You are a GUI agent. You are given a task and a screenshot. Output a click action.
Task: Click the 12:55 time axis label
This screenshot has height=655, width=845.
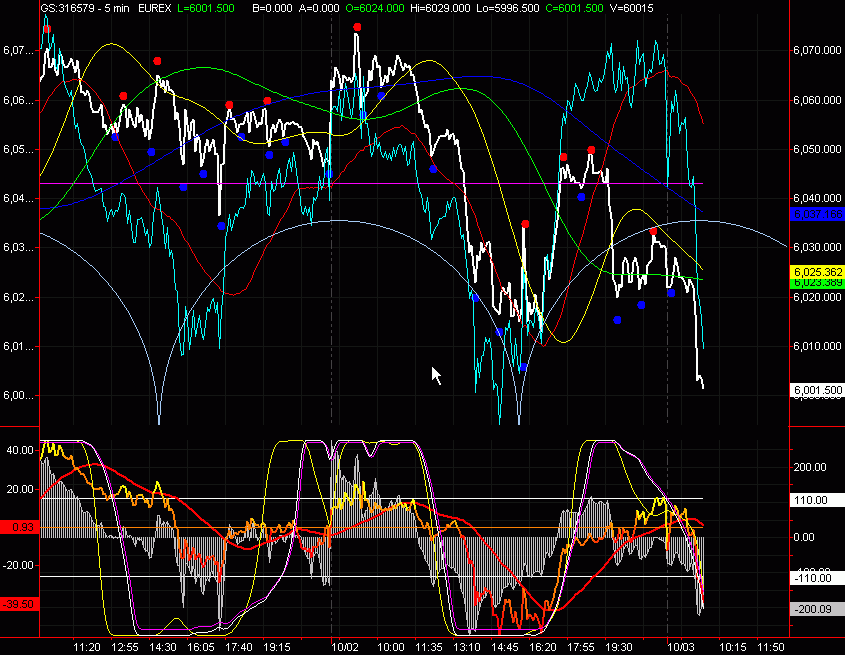(125, 647)
